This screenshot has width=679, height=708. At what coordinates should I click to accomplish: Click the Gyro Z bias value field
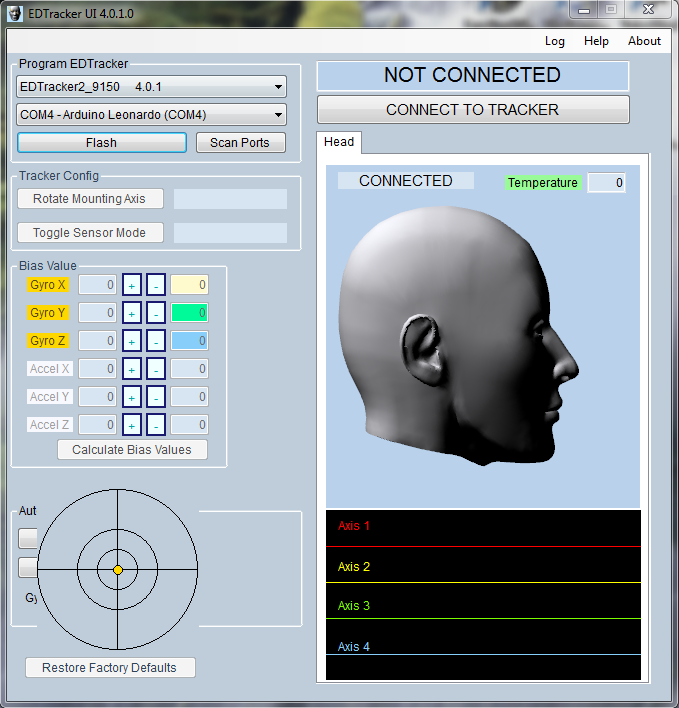pos(98,341)
